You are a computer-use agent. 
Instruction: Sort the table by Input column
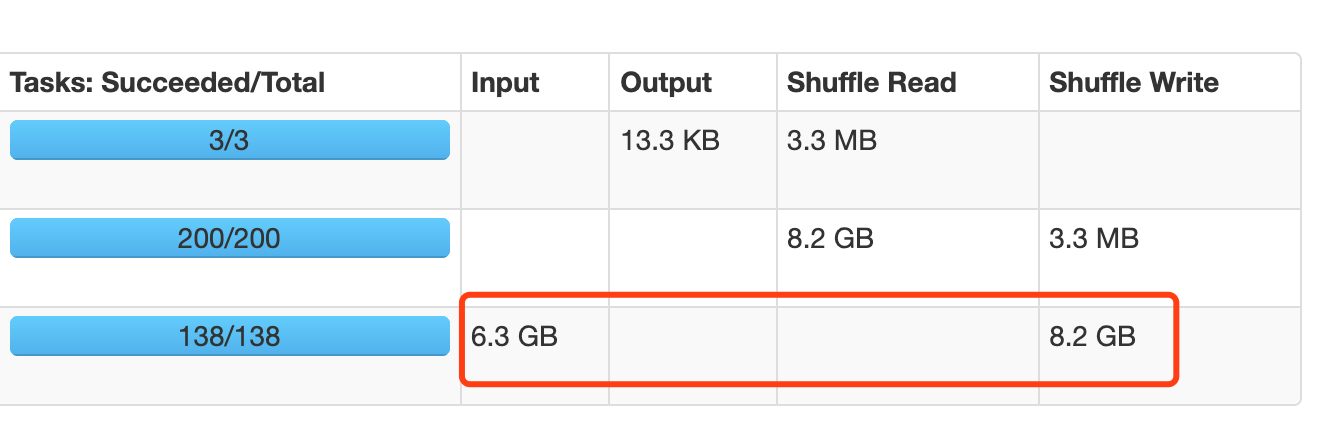click(x=505, y=83)
